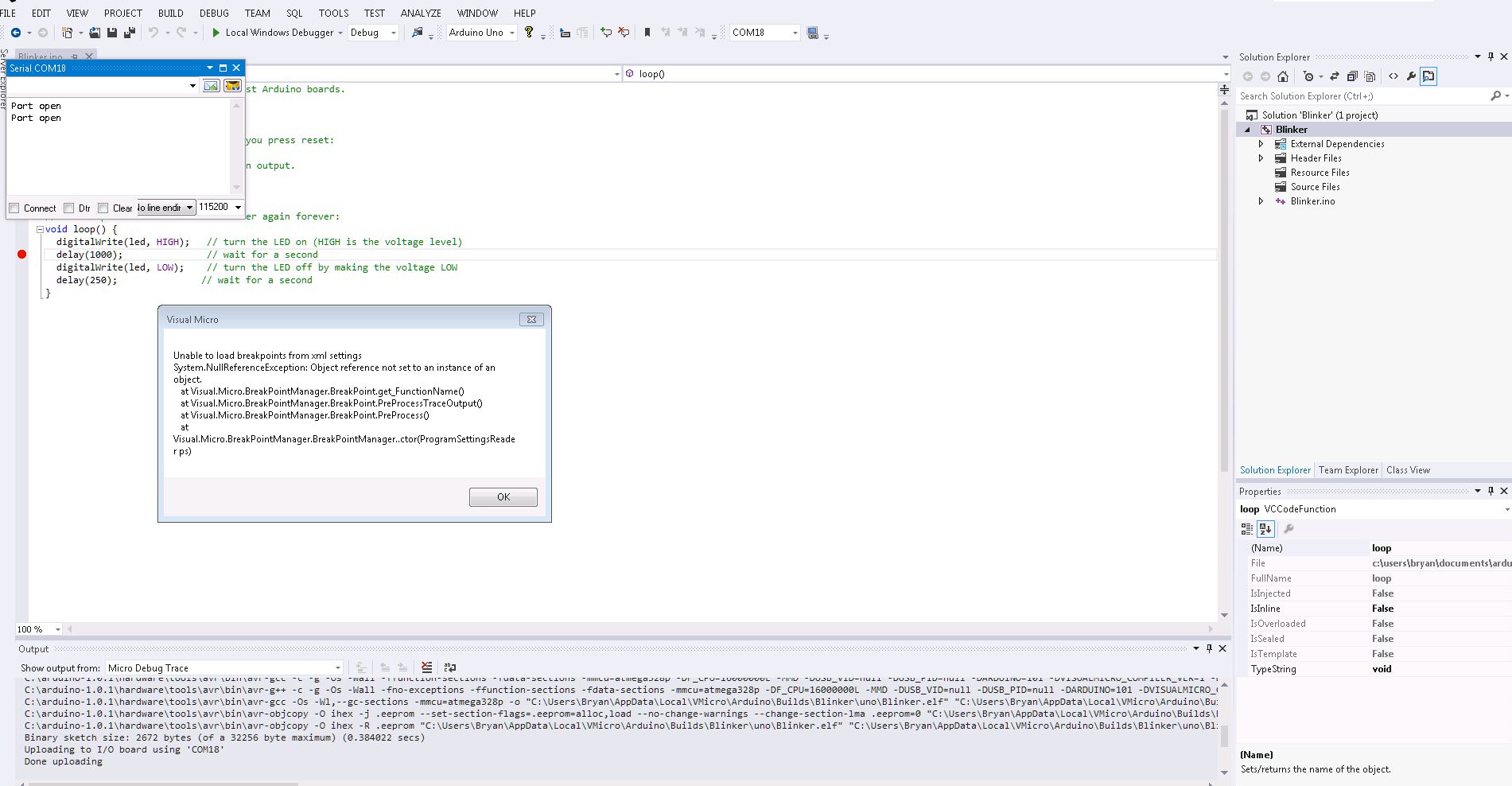Click OK in the Visual Micro dialog

503,497
